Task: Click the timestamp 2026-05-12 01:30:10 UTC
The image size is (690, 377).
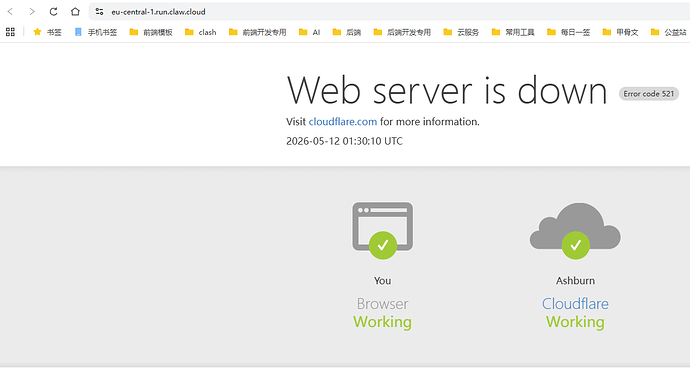Action: pos(344,141)
